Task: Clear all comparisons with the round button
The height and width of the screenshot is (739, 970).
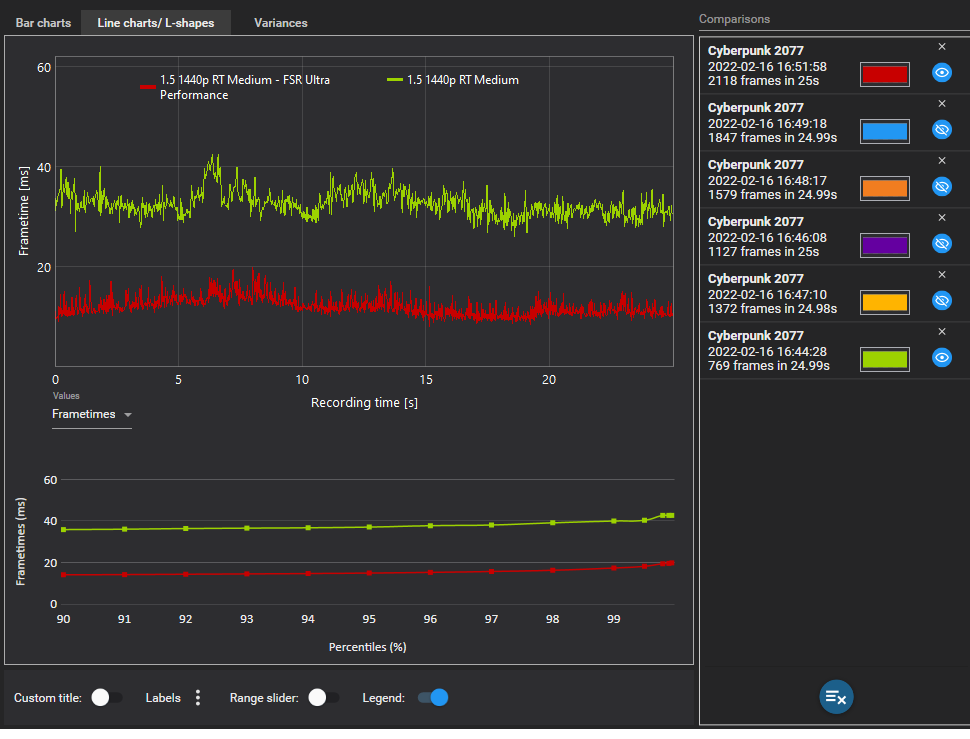Action: (x=836, y=697)
